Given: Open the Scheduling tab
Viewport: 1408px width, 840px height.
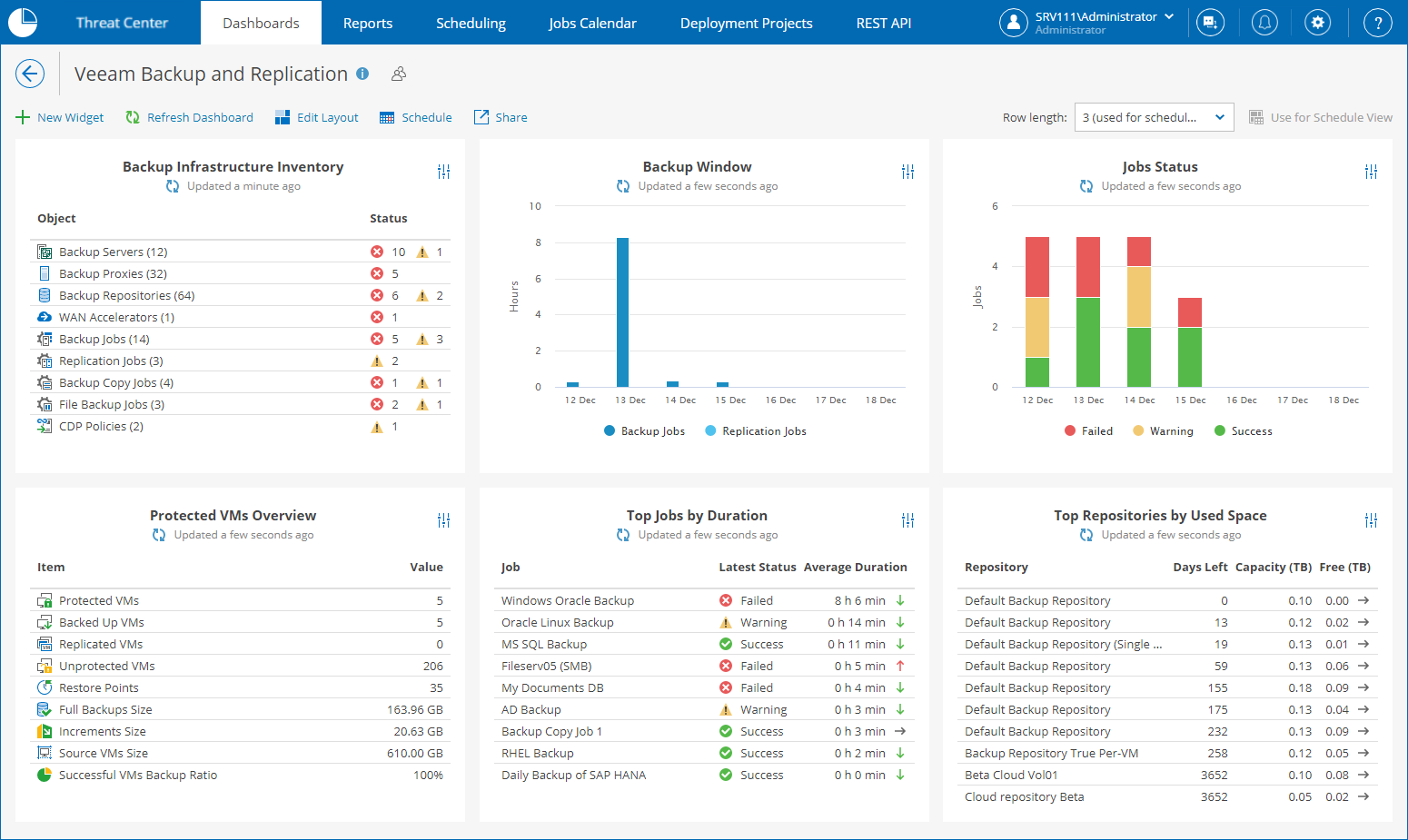Looking at the screenshot, I should point(471,23).
